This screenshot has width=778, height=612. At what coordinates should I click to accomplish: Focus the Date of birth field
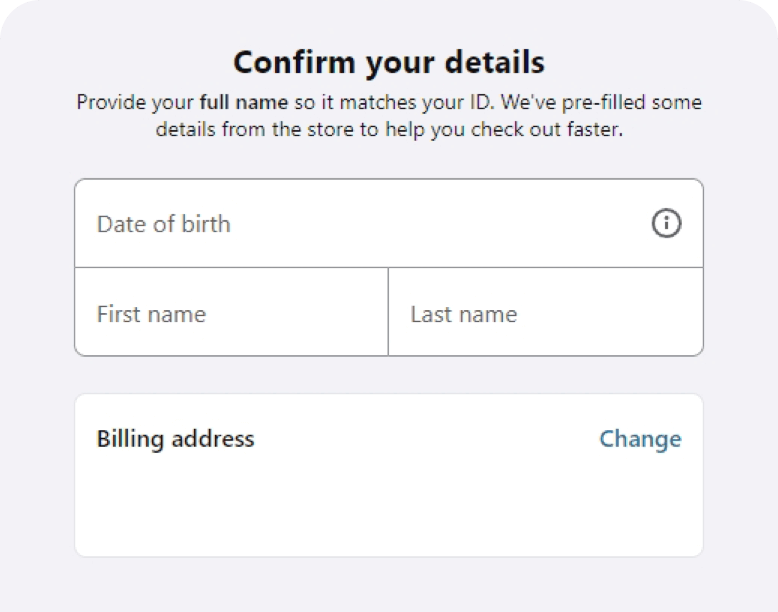pyautogui.click(x=360, y=224)
